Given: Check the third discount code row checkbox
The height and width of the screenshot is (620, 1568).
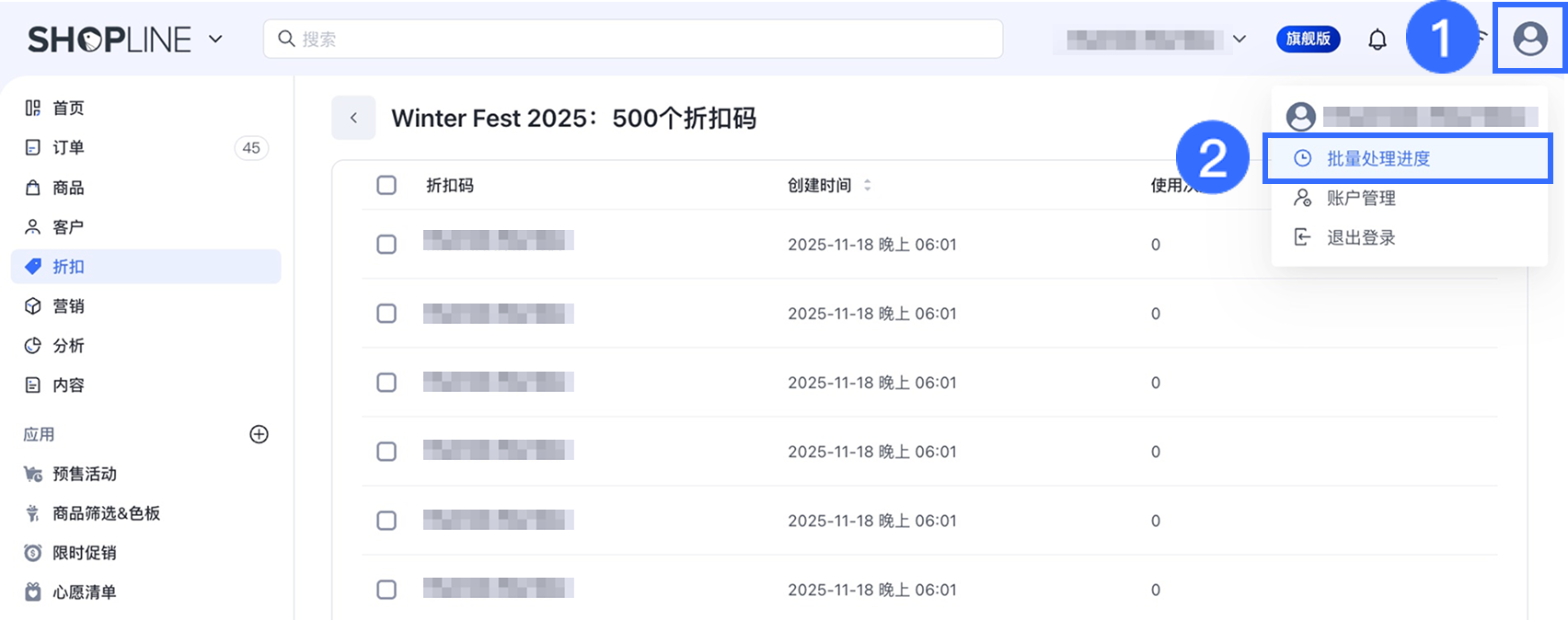Looking at the screenshot, I should point(386,383).
